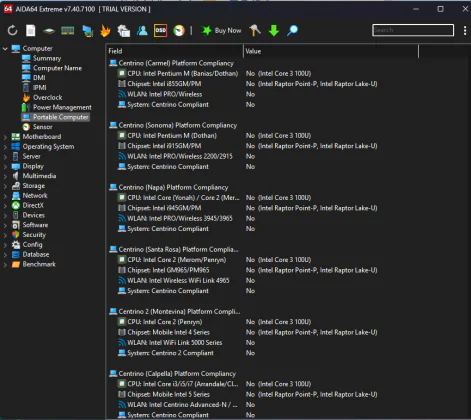Click the monitor diagnostics toolbar icon
Image resolution: width=471 pixels, height=420 pixels.
87,31
